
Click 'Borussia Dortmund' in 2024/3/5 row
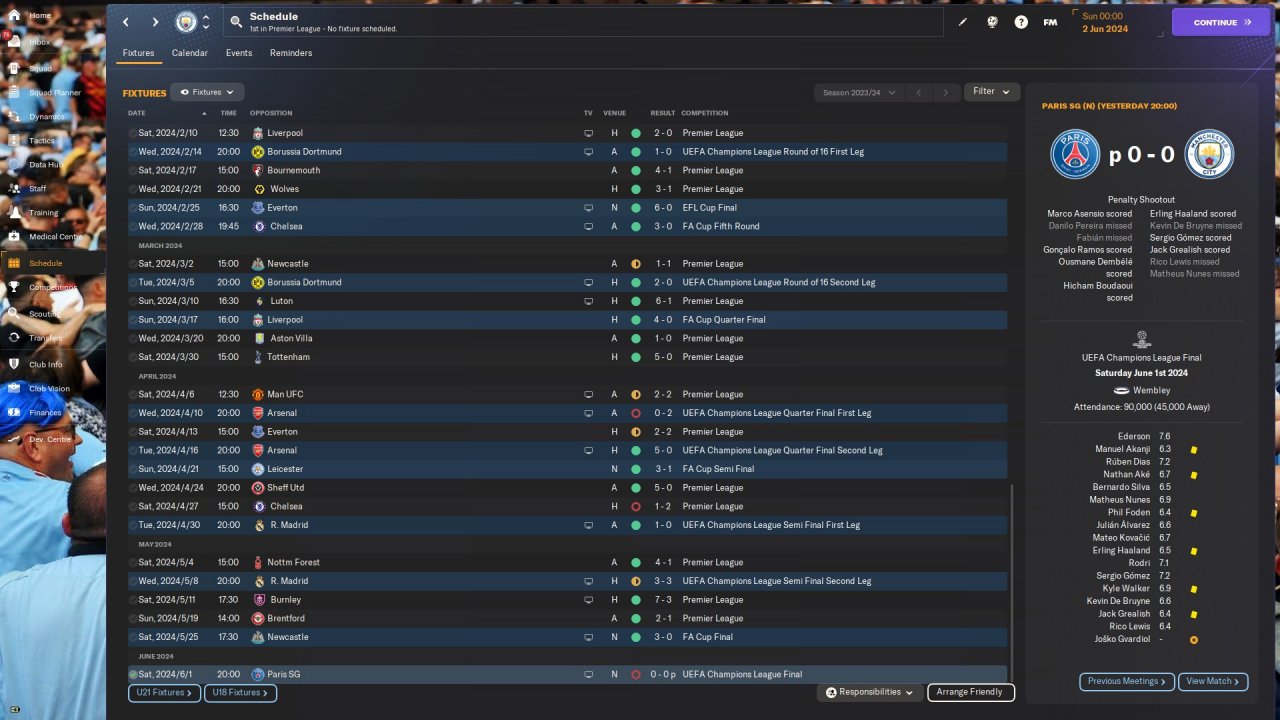click(x=304, y=283)
